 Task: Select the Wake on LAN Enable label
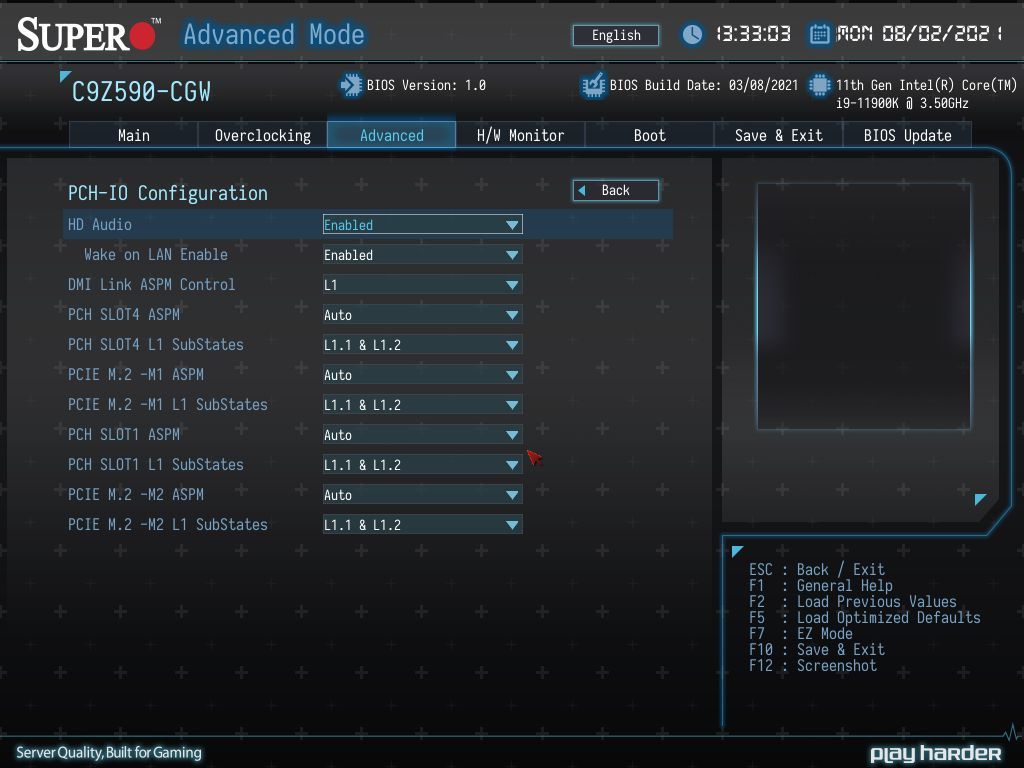pyautogui.click(x=156, y=255)
